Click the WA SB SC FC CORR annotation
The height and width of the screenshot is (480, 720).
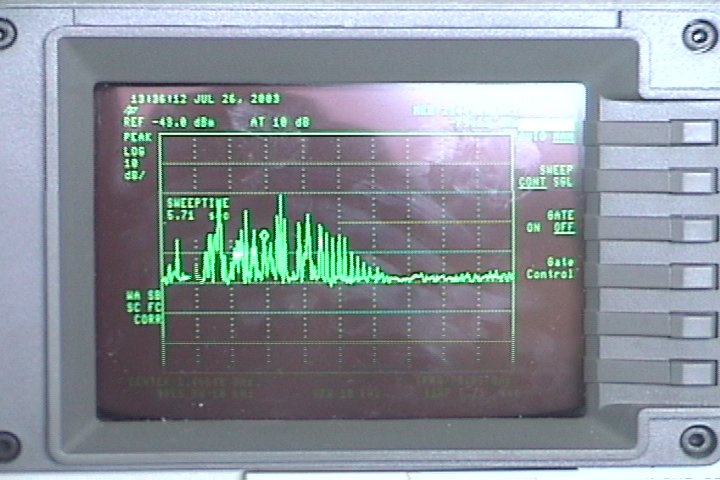click(x=144, y=306)
